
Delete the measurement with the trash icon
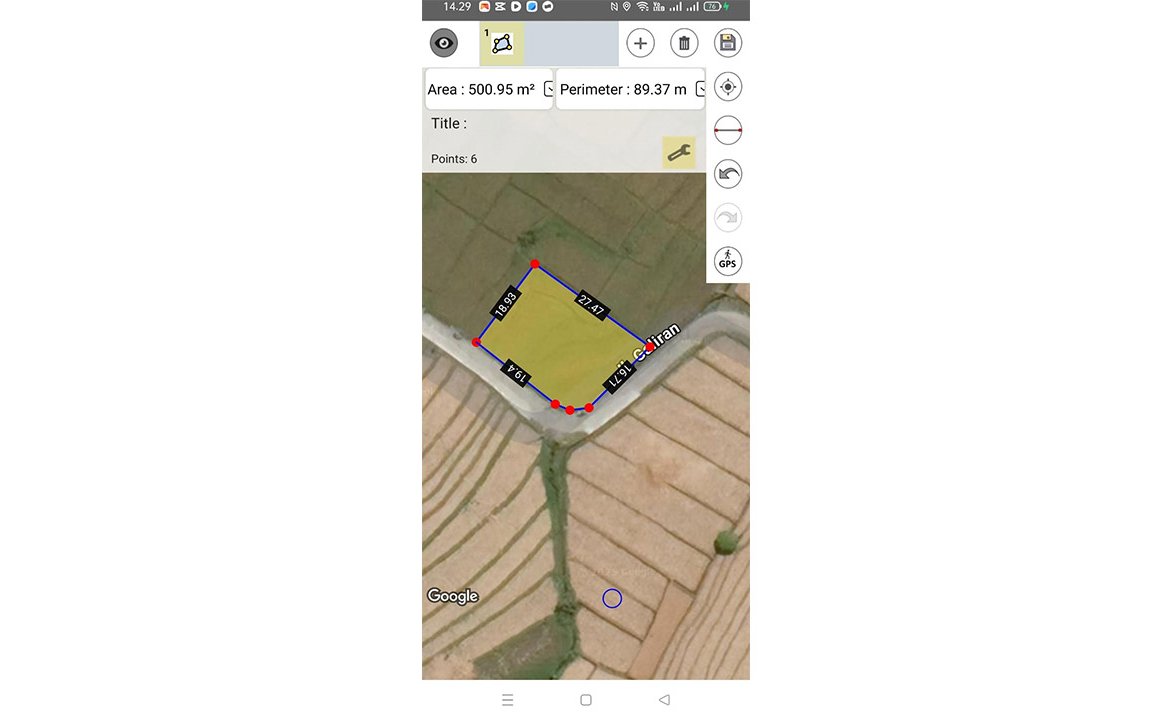[684, 43]
